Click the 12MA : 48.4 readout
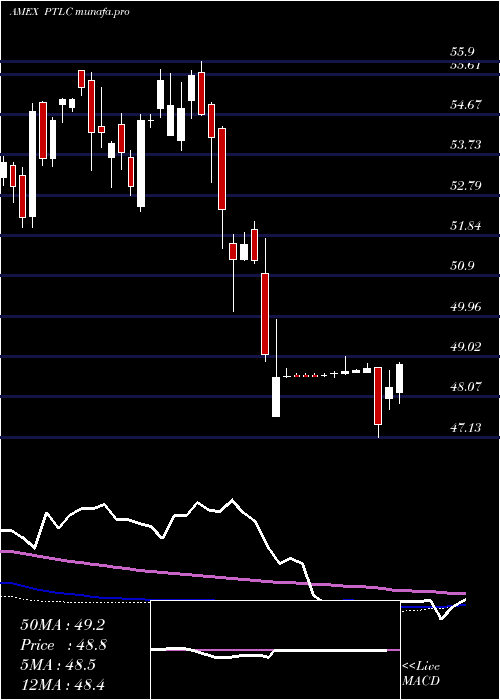This screenshot has height=700, width=500. click(x=62, y=684)
